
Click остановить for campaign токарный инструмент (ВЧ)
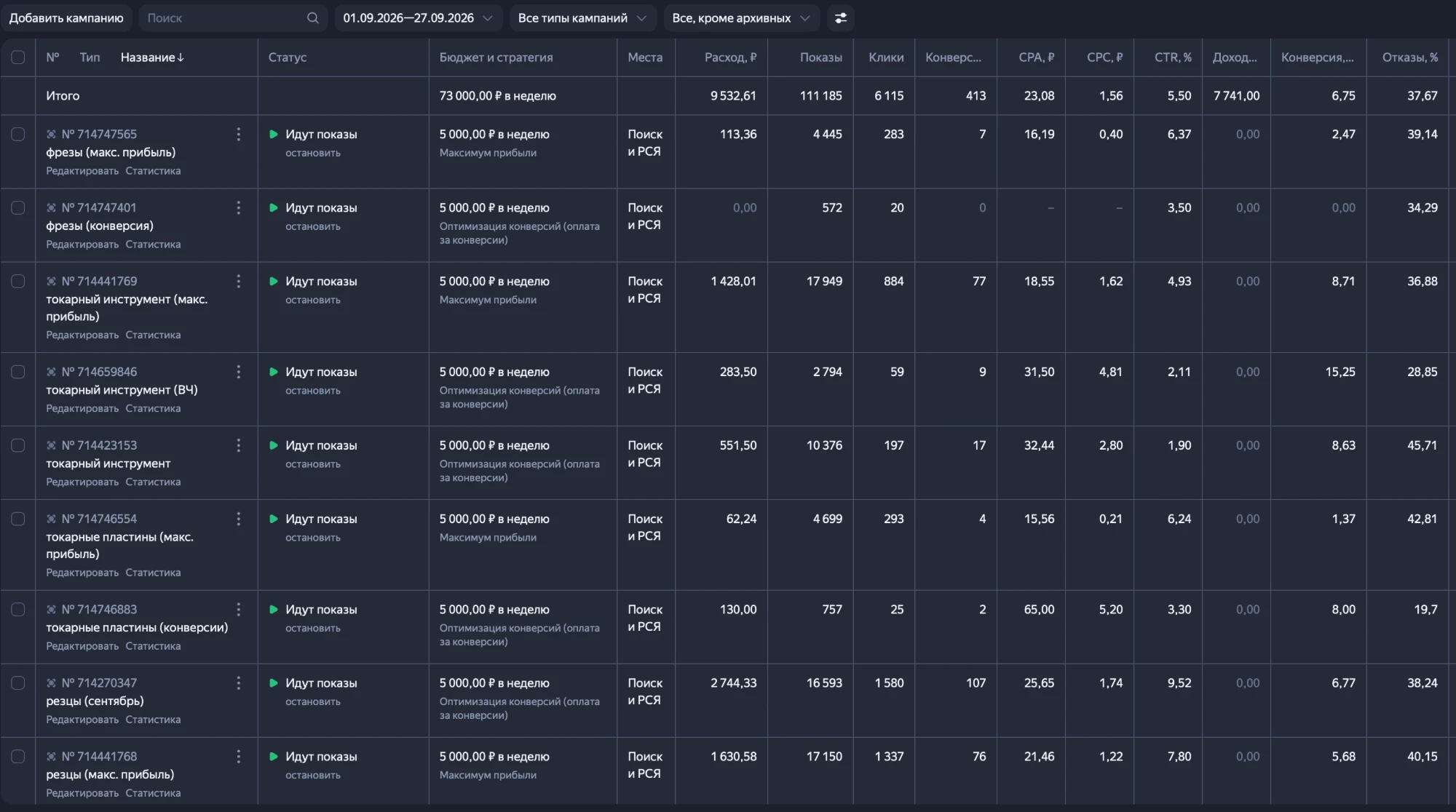point(313,391)
